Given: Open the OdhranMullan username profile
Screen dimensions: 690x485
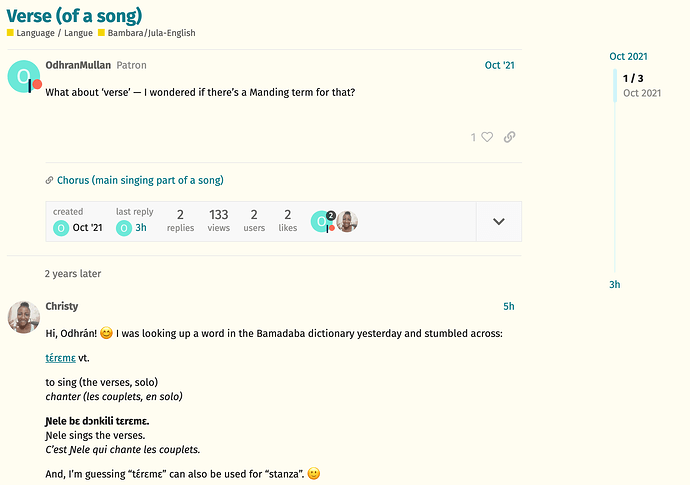Looking at the screenshot, I should click(x=78, y=65).
